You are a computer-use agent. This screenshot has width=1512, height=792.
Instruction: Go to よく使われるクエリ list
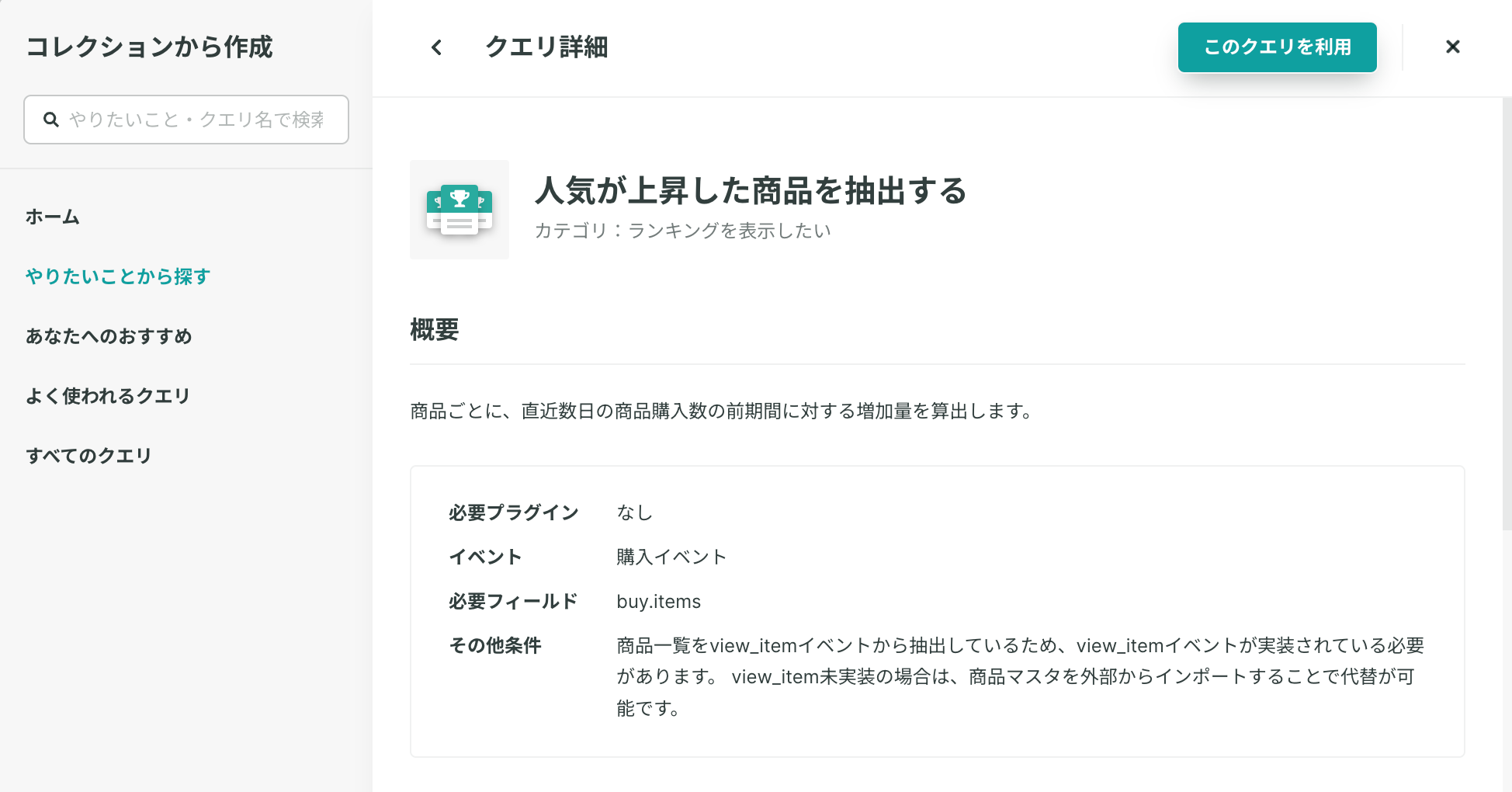click(108, 396)
